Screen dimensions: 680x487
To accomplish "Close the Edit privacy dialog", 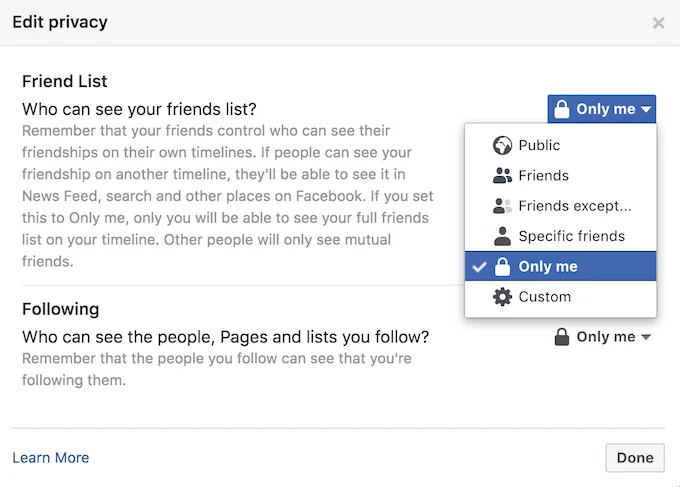I will coord(658,23).
